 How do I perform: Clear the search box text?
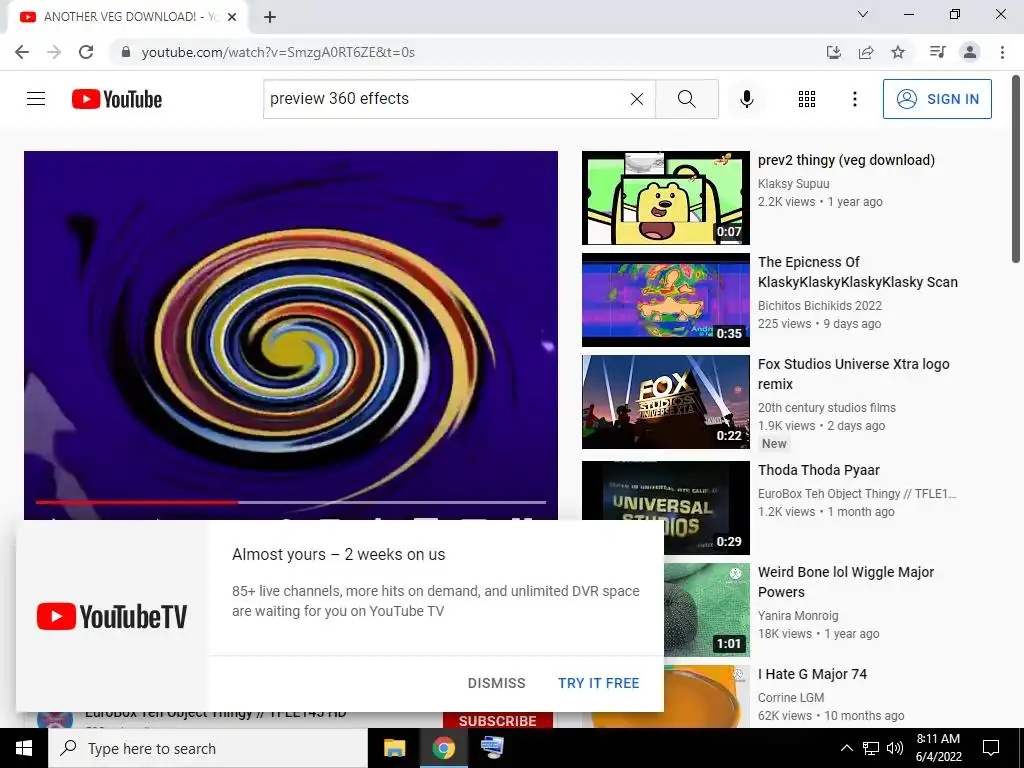point(637,99)
